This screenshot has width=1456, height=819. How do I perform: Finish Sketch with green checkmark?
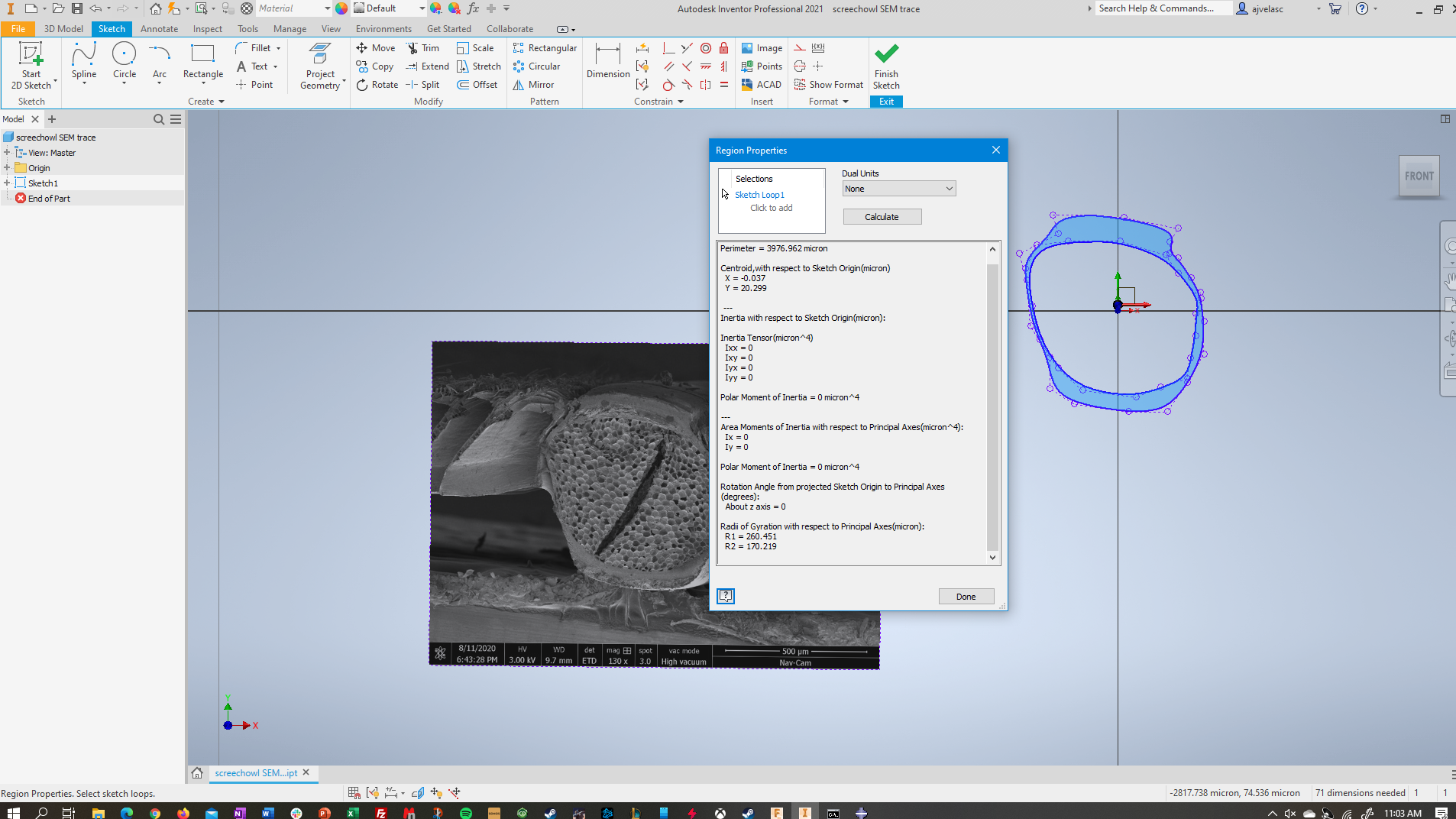click(886, 67)
